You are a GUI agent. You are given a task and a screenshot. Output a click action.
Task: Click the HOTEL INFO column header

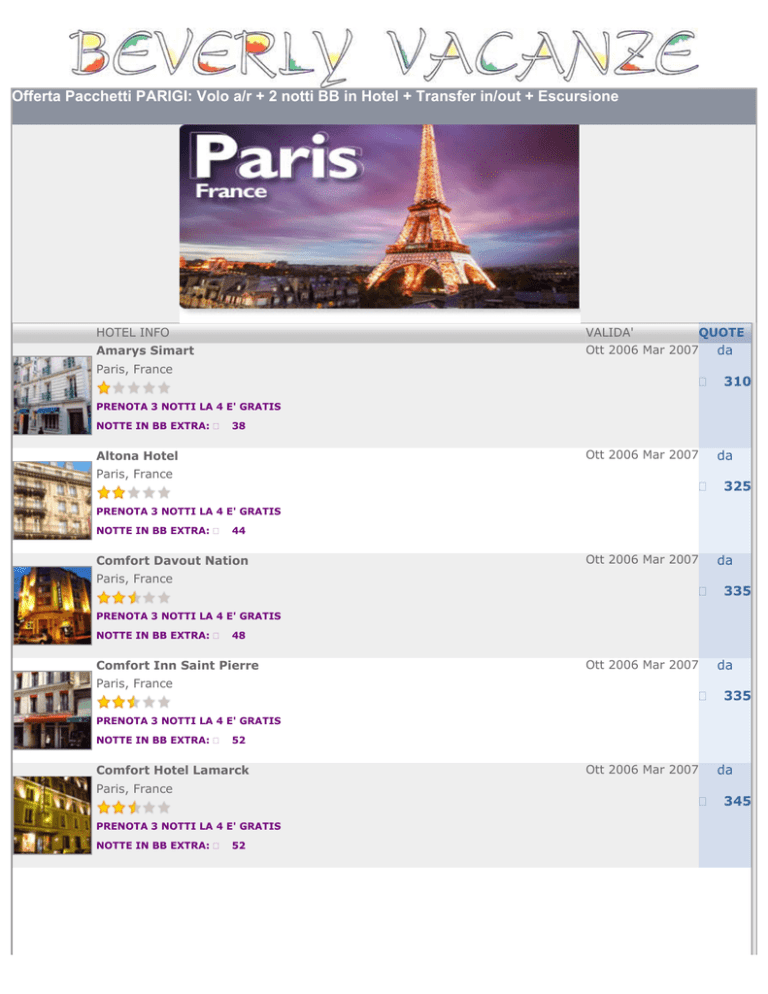[133, 333]
